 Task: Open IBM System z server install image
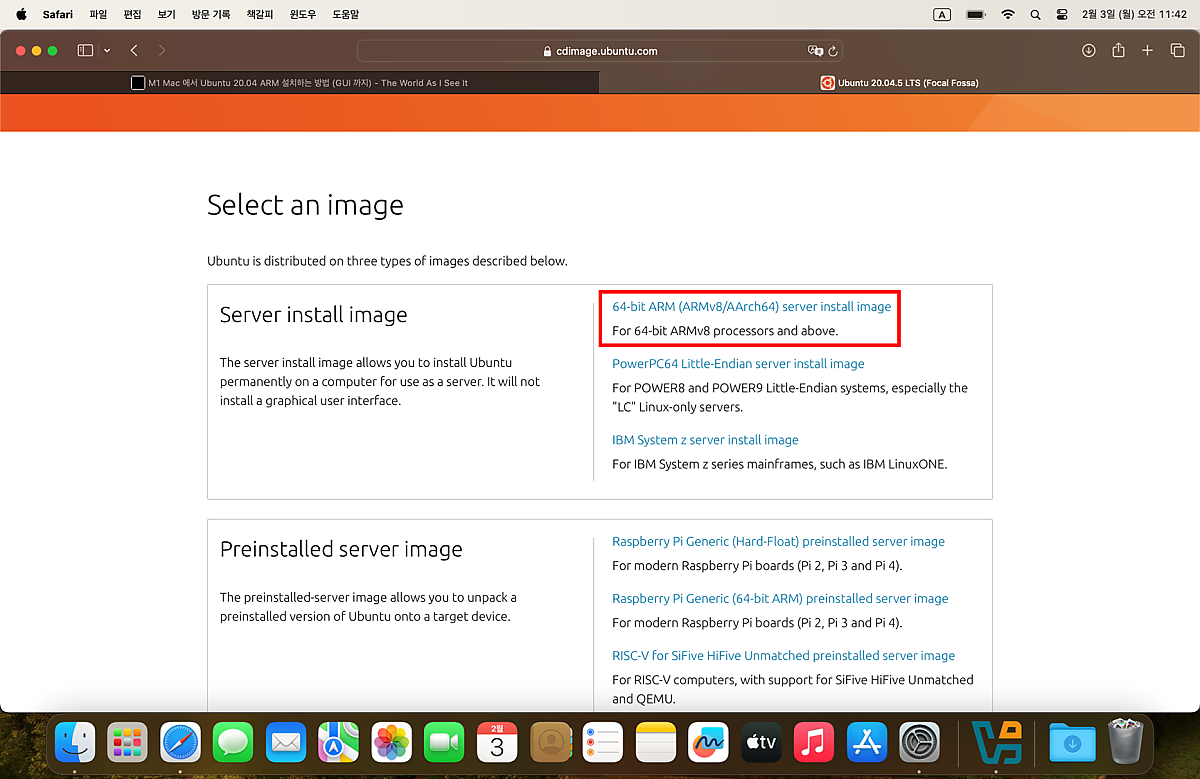tap(705, 440)
